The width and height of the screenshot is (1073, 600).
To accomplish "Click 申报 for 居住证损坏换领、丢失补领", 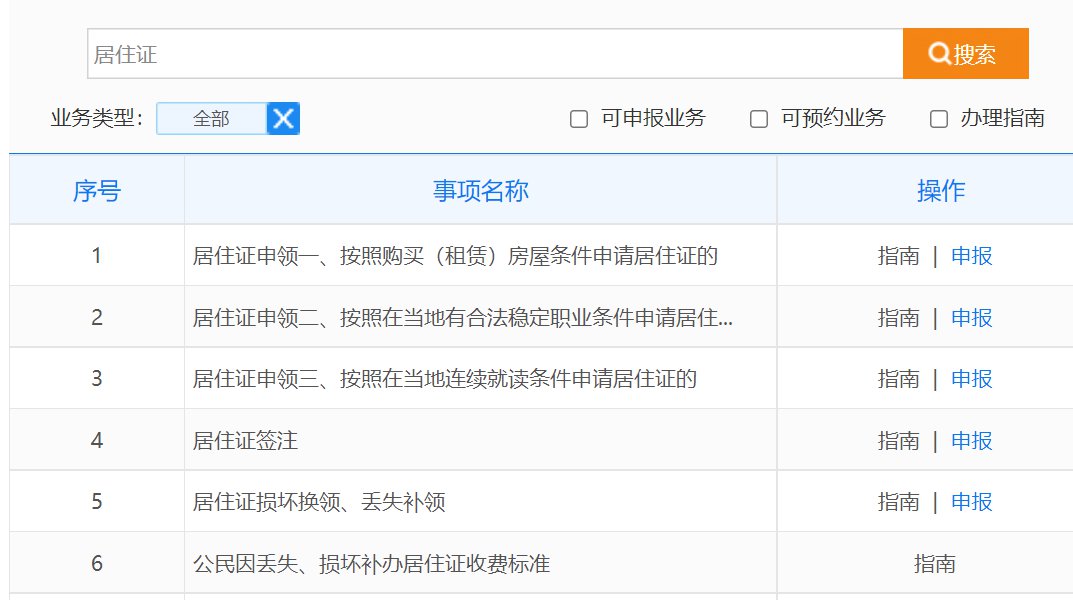I will click(971, 502).
